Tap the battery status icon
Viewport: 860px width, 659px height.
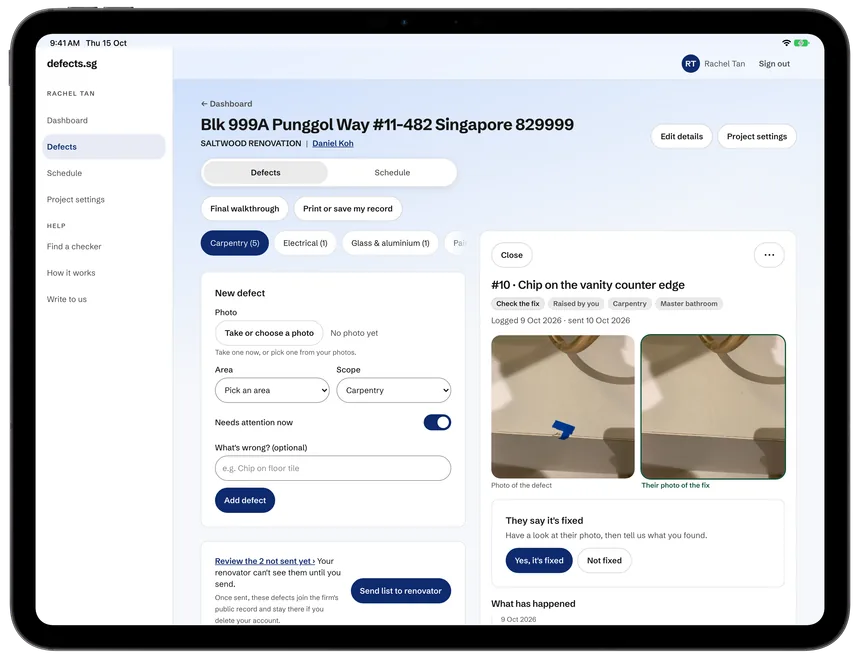(x=801, y=43)
